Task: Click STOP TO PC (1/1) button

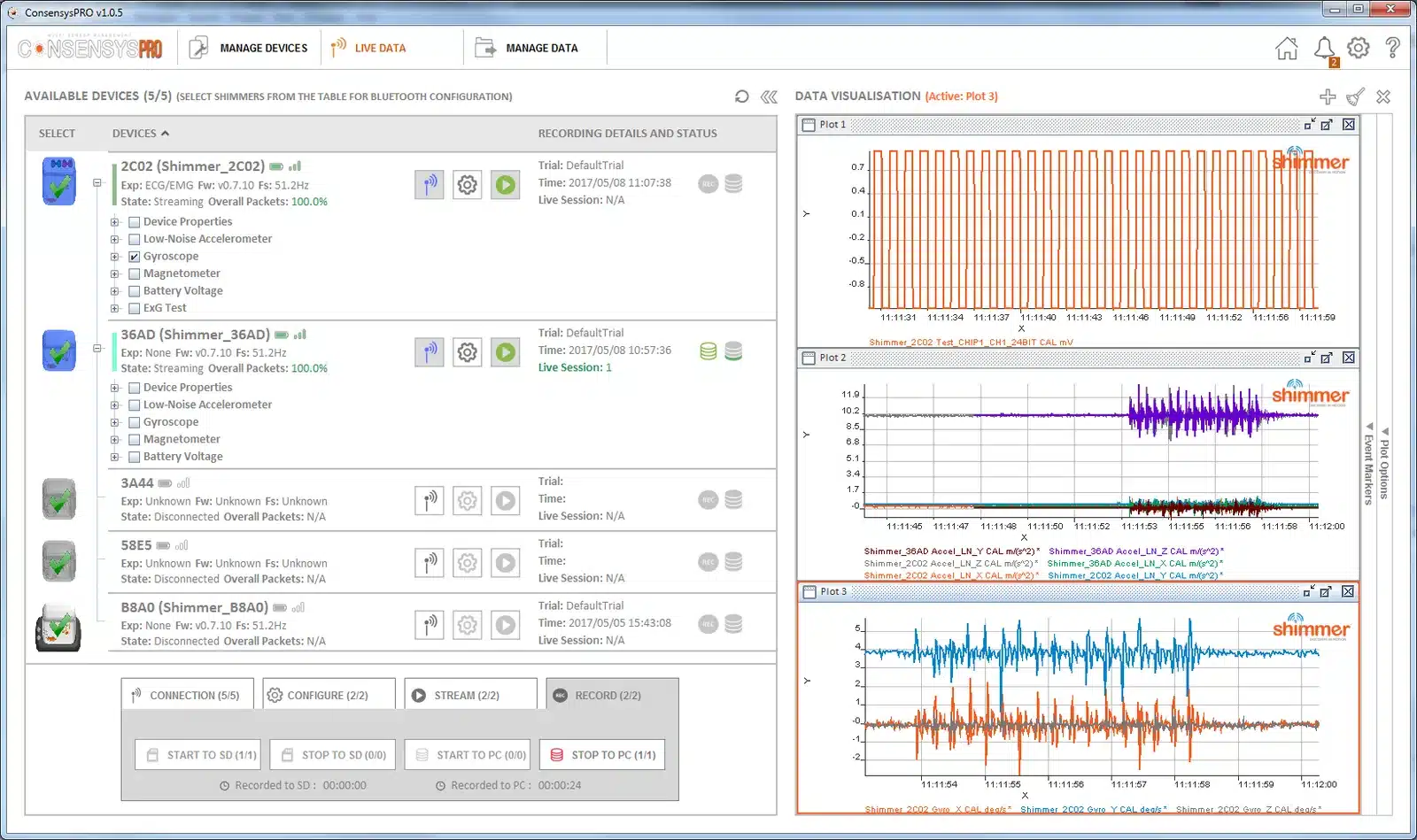Action: coord(602,755)
